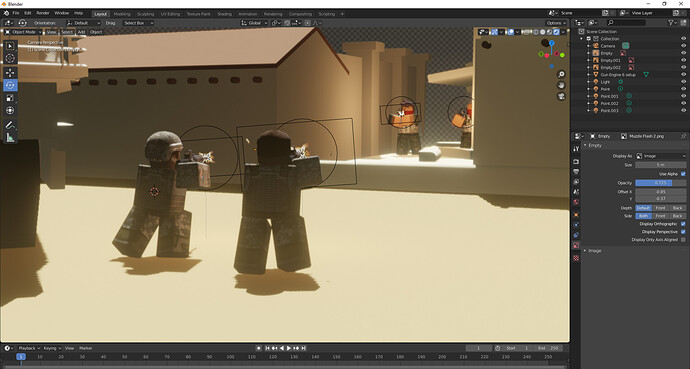Click the pan hand icon in the viewport

pos(561,85)
